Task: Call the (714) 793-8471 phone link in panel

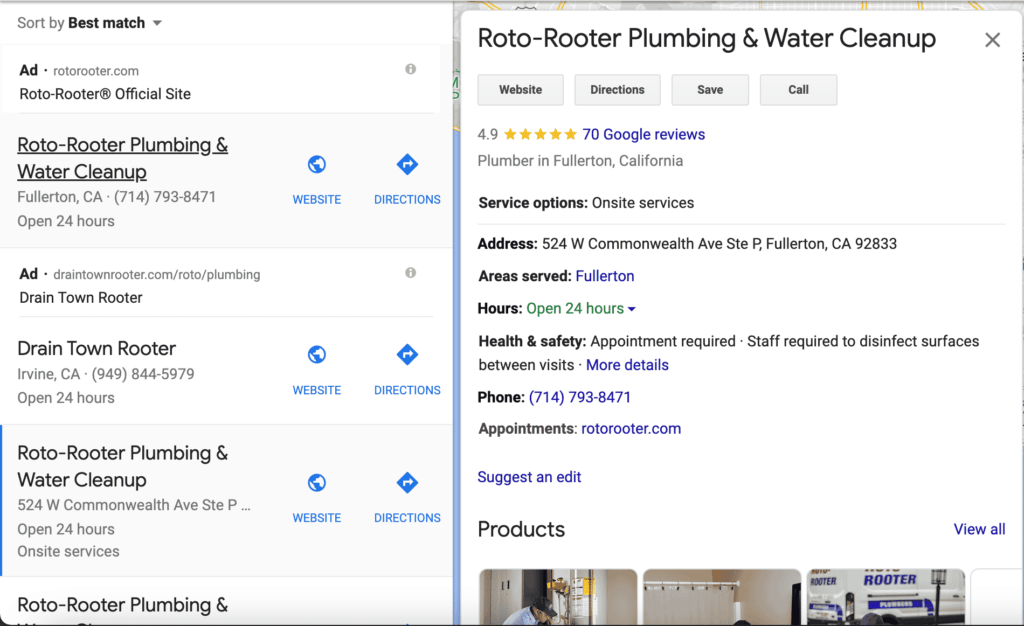Action: 579,398
